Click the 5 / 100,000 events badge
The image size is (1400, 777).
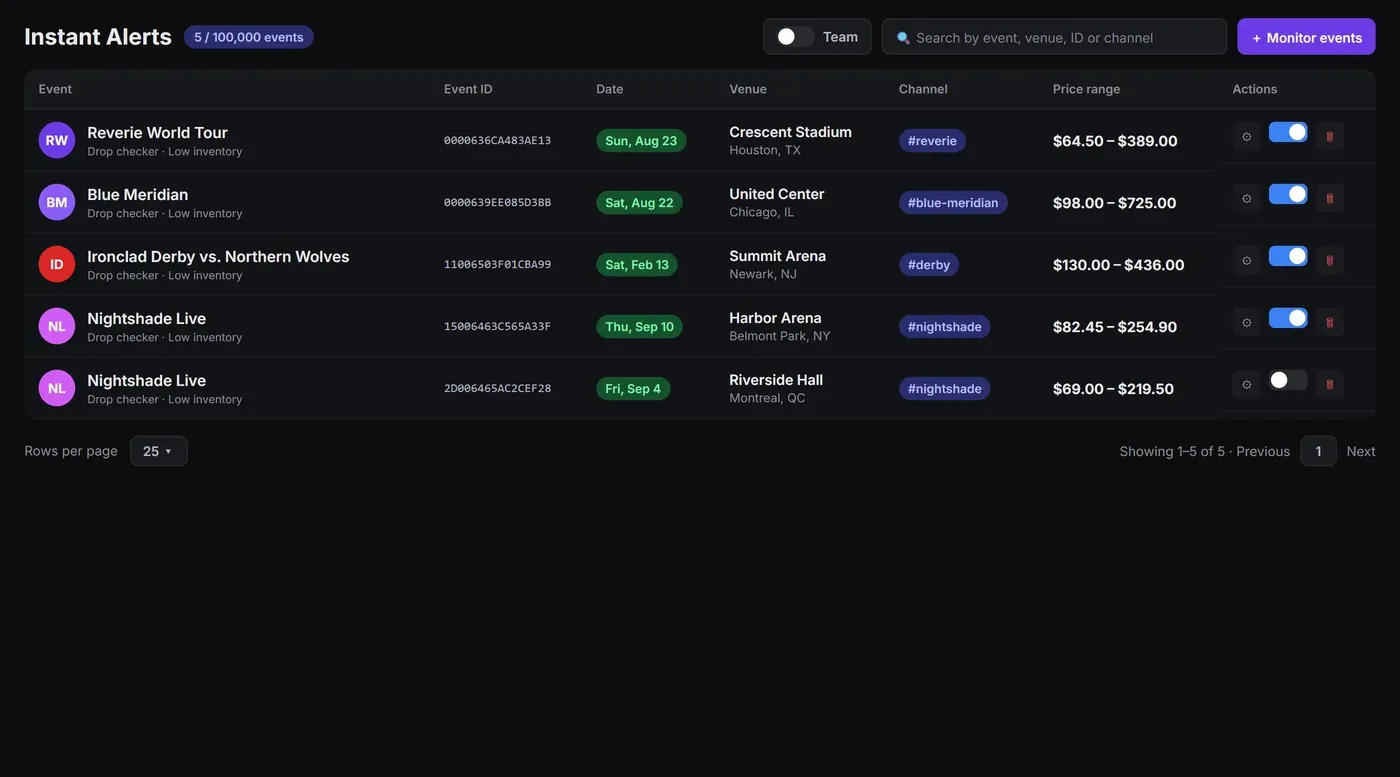point(249,37)
